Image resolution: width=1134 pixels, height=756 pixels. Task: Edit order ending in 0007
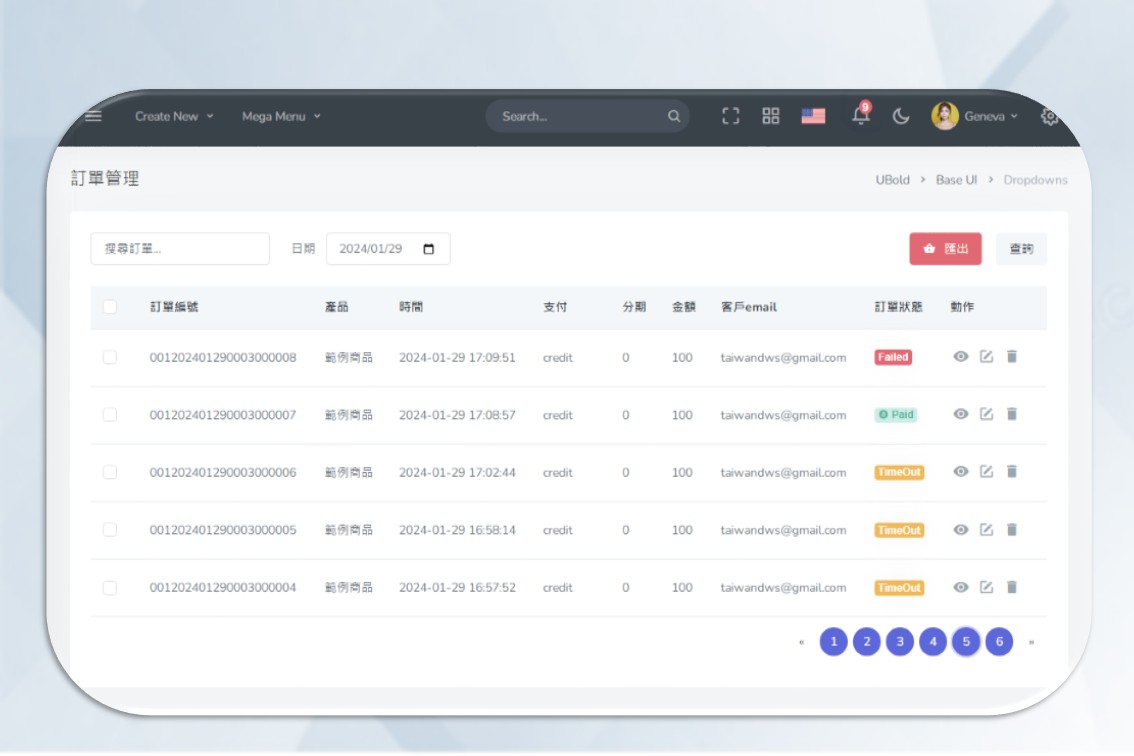[x=986, y=414]
